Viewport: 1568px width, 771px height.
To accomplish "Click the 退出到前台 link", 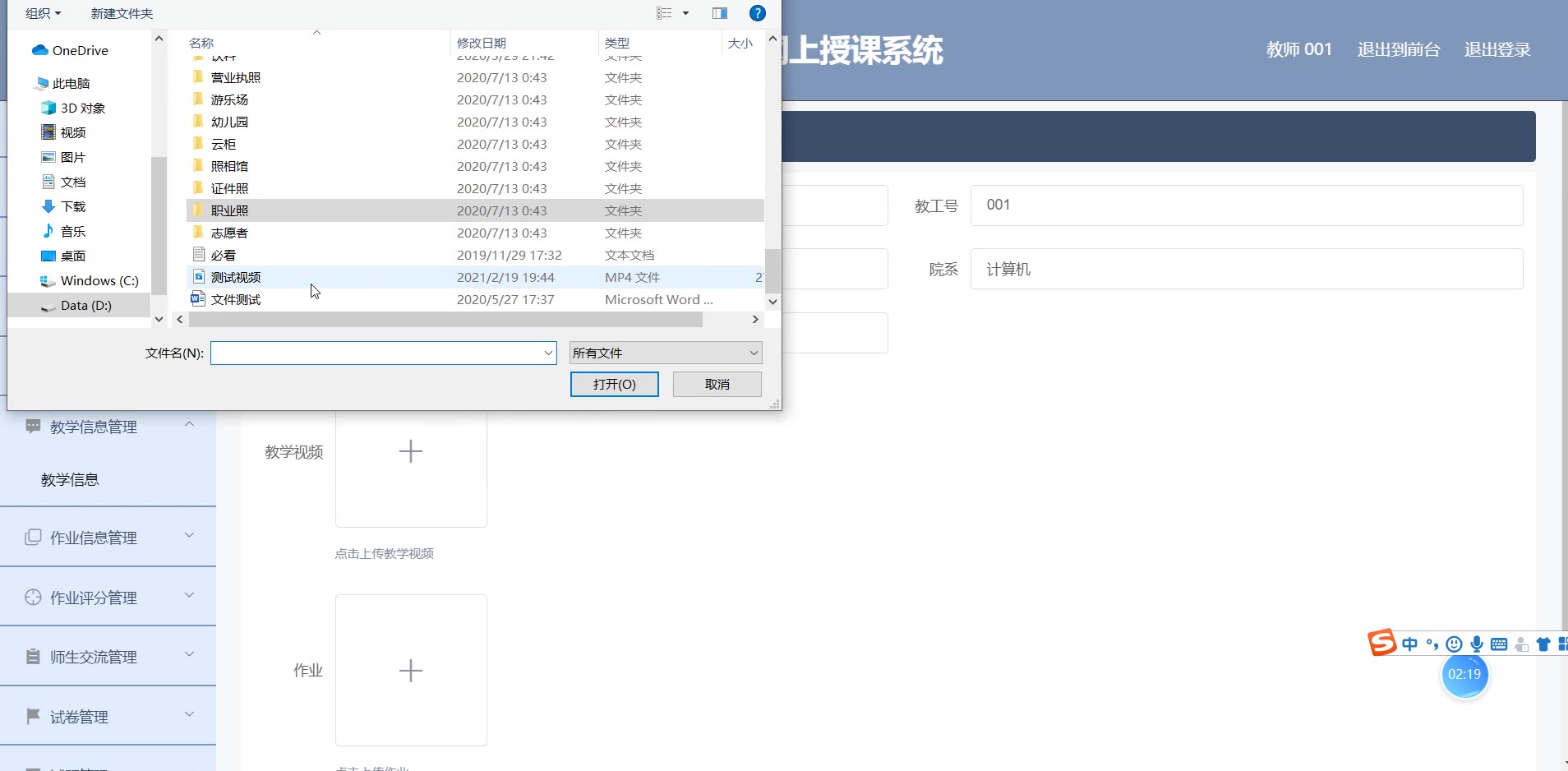I will coord(1399,49).
